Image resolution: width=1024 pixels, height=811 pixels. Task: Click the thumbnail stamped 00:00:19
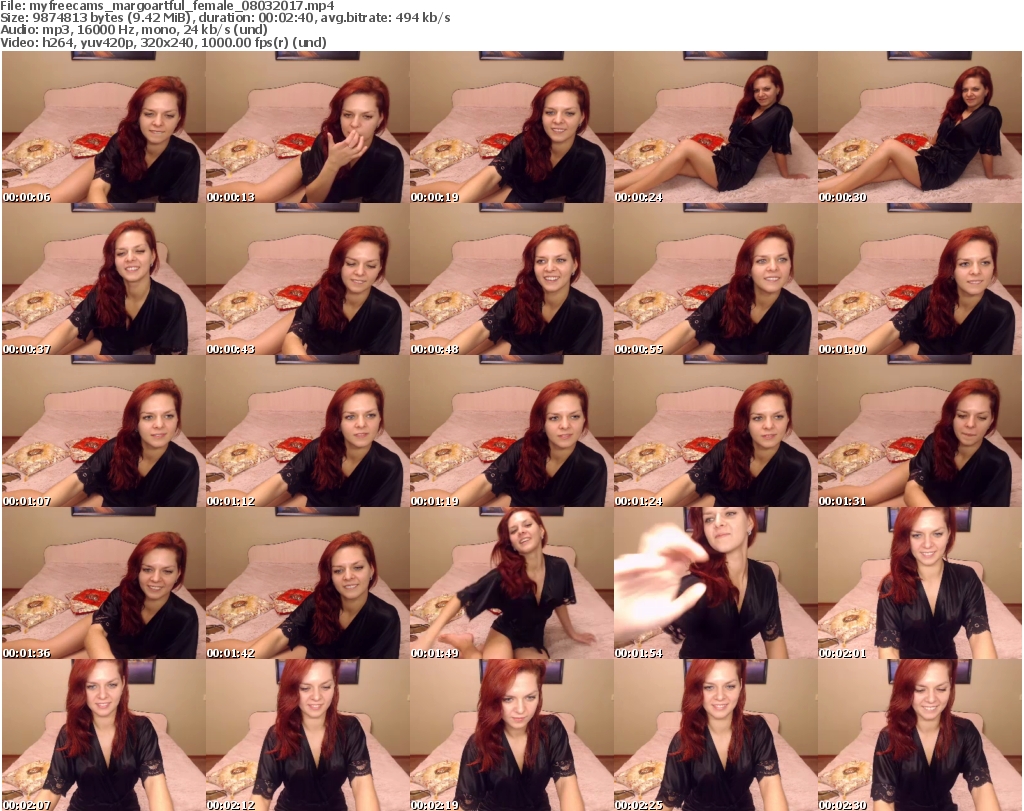click(511, 127)
